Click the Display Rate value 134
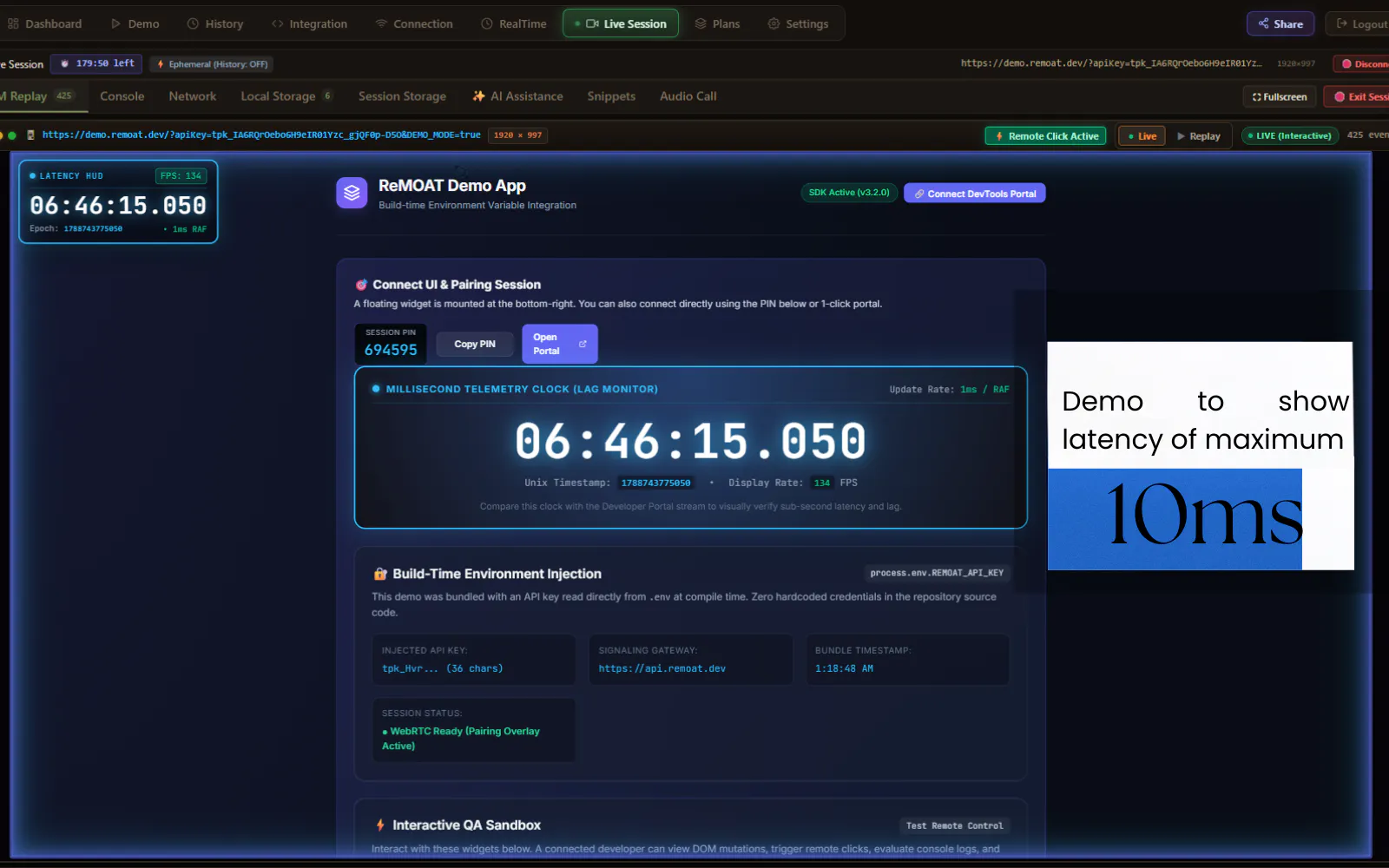Screen dimensions: 1389x868 pyautogui.click(x=822, y=483)
